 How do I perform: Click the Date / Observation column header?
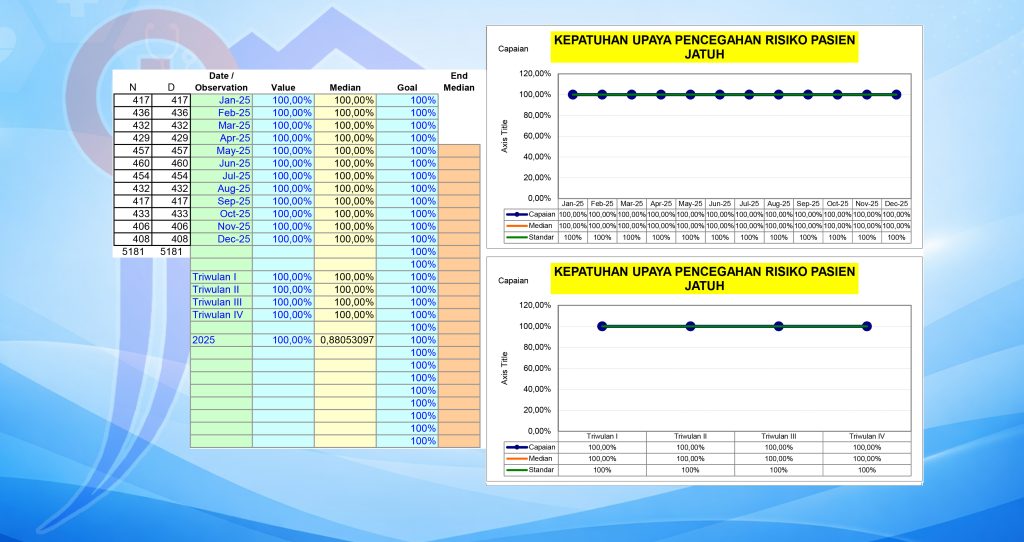tap(221, 81)
